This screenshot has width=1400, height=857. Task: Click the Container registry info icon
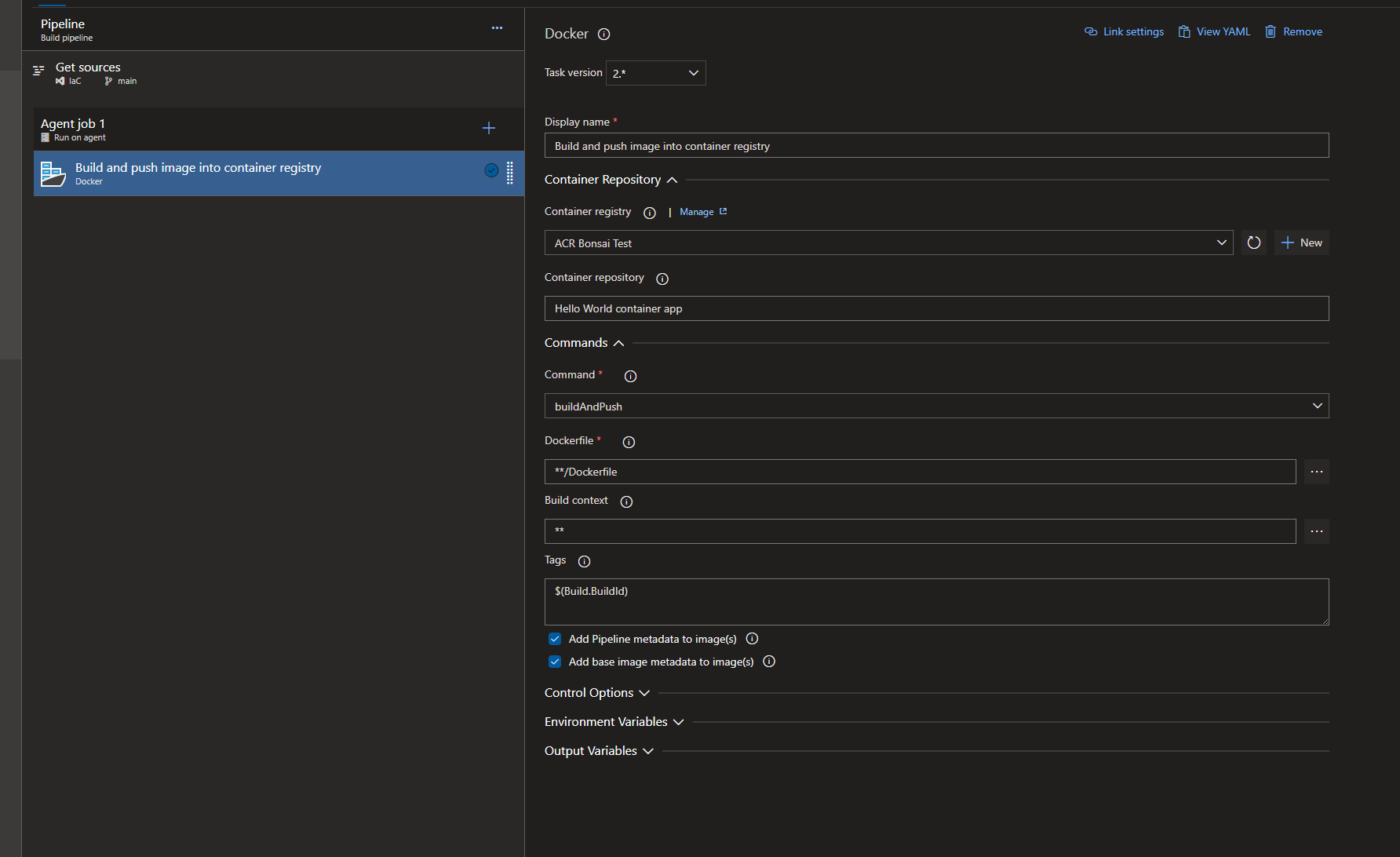tap(650, 213)
